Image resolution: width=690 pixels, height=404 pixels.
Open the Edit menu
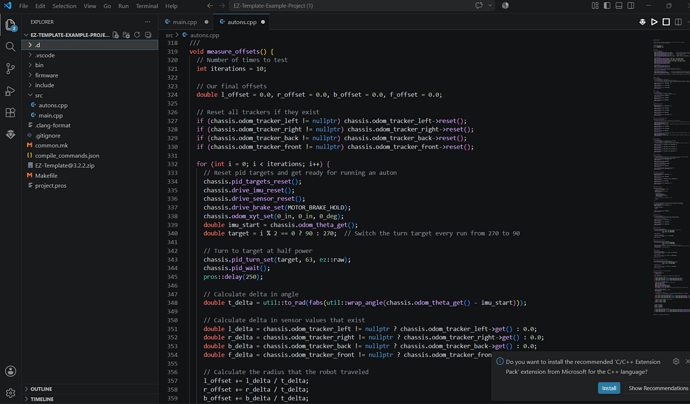coord(40,6)
